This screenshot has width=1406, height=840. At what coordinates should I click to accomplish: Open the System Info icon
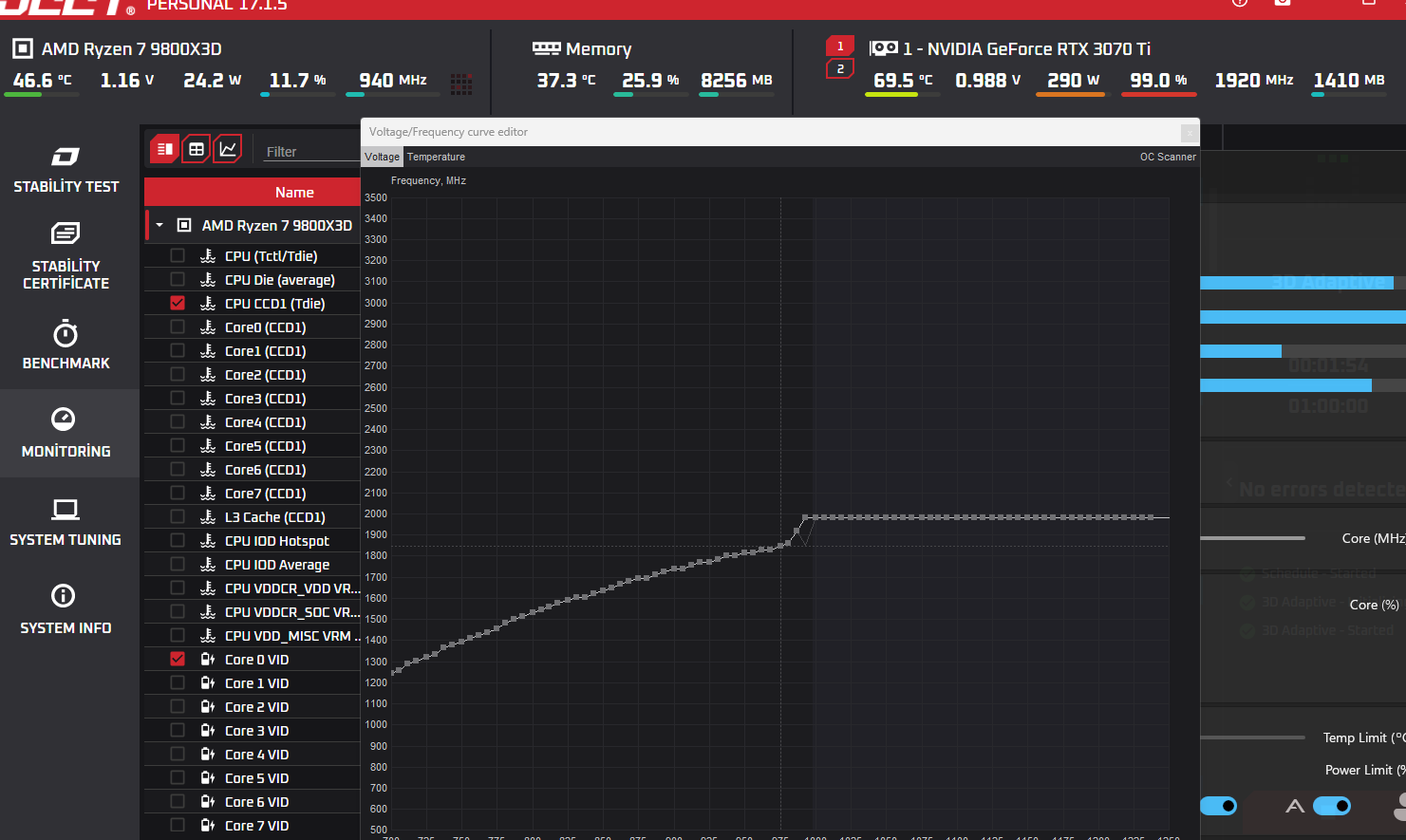coord(63,596)
